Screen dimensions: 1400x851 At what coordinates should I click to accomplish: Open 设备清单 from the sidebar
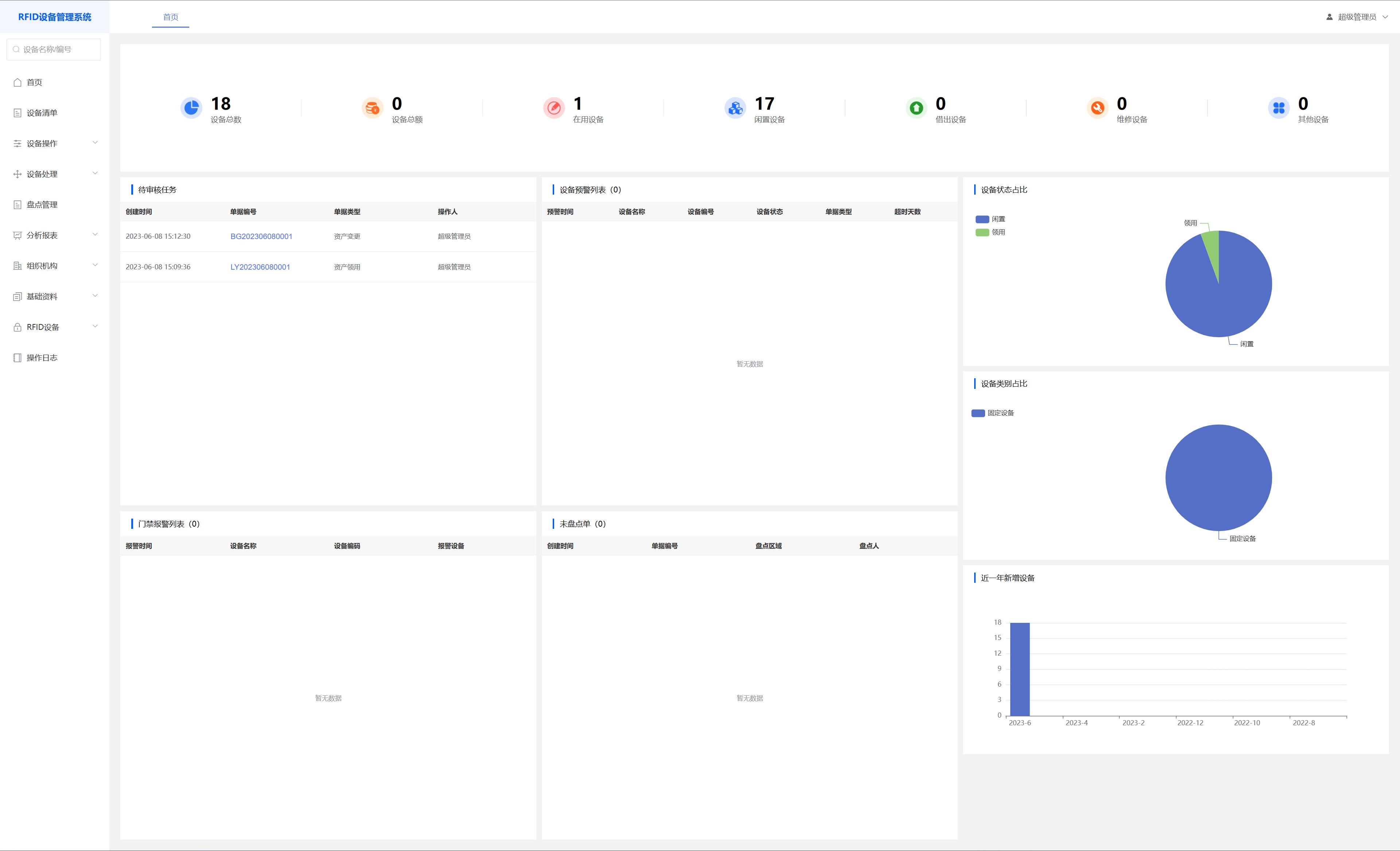42,113
